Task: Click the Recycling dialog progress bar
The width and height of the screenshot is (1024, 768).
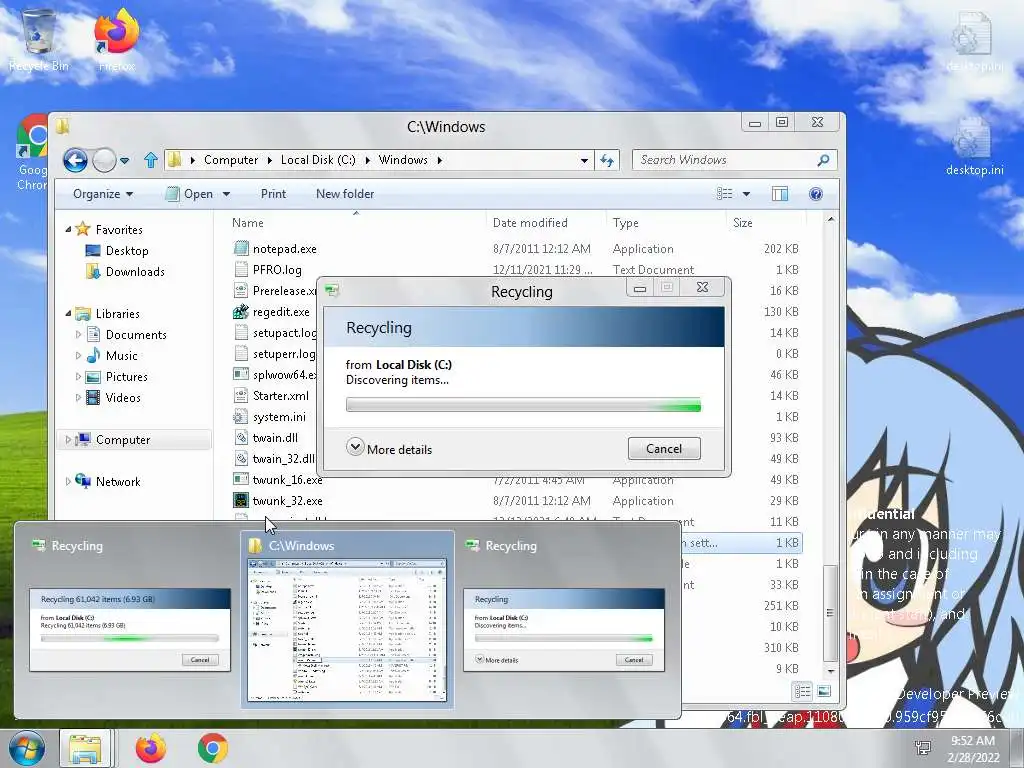Action: click(x=523, y=406)
